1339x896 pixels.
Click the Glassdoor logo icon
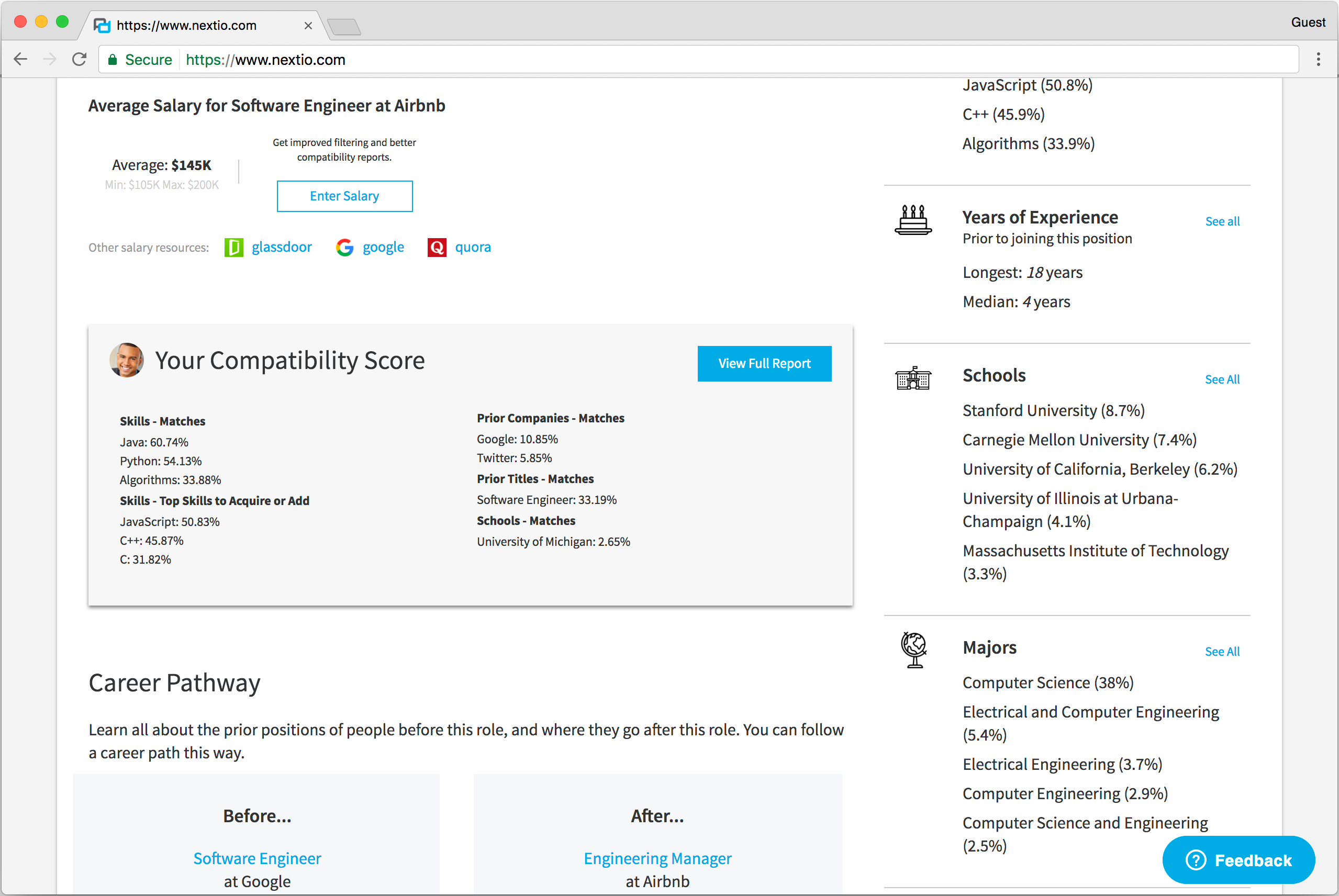point(234,248)
